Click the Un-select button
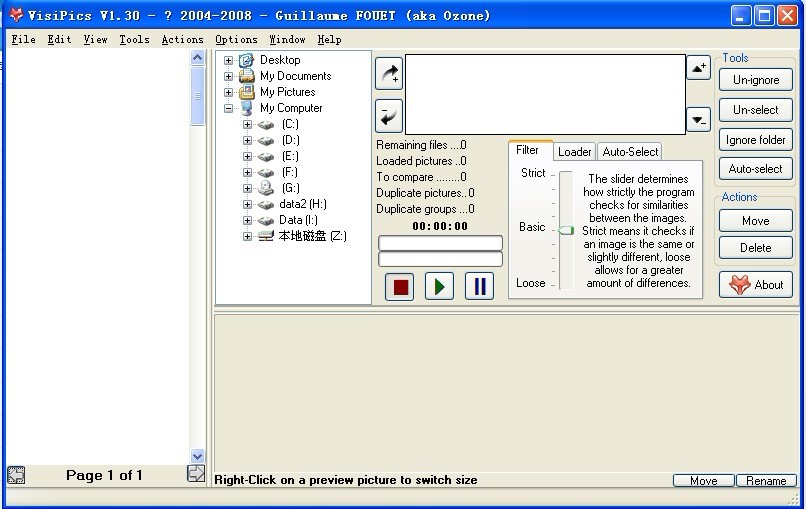The width and height of the screenshot is (806, 509). click(x=756, y=110)
